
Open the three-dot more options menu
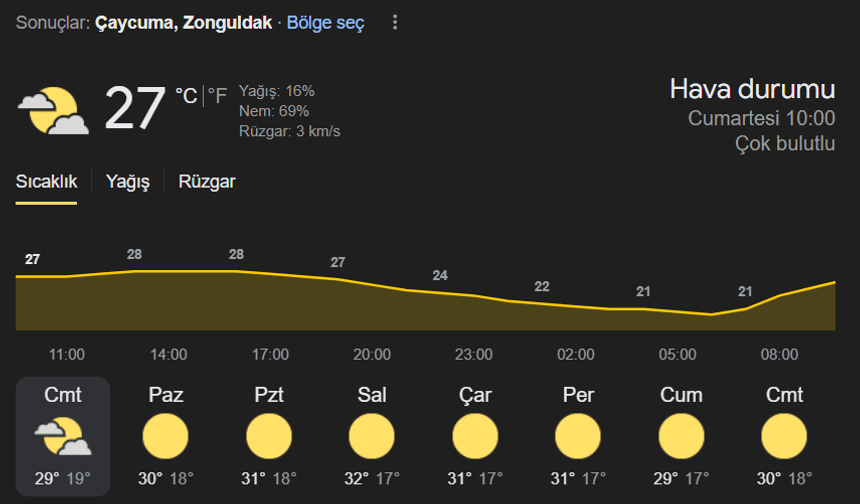(395, 22)
